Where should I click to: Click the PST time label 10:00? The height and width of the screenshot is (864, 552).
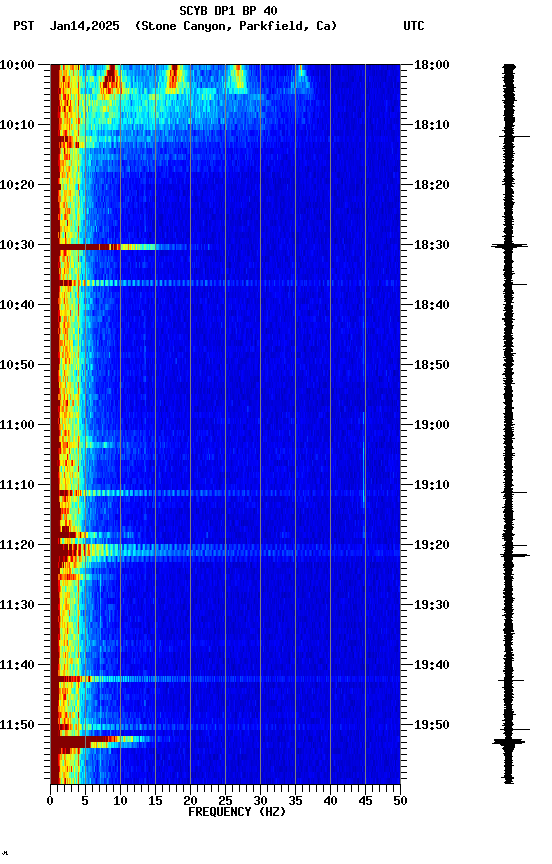point(17,65)
